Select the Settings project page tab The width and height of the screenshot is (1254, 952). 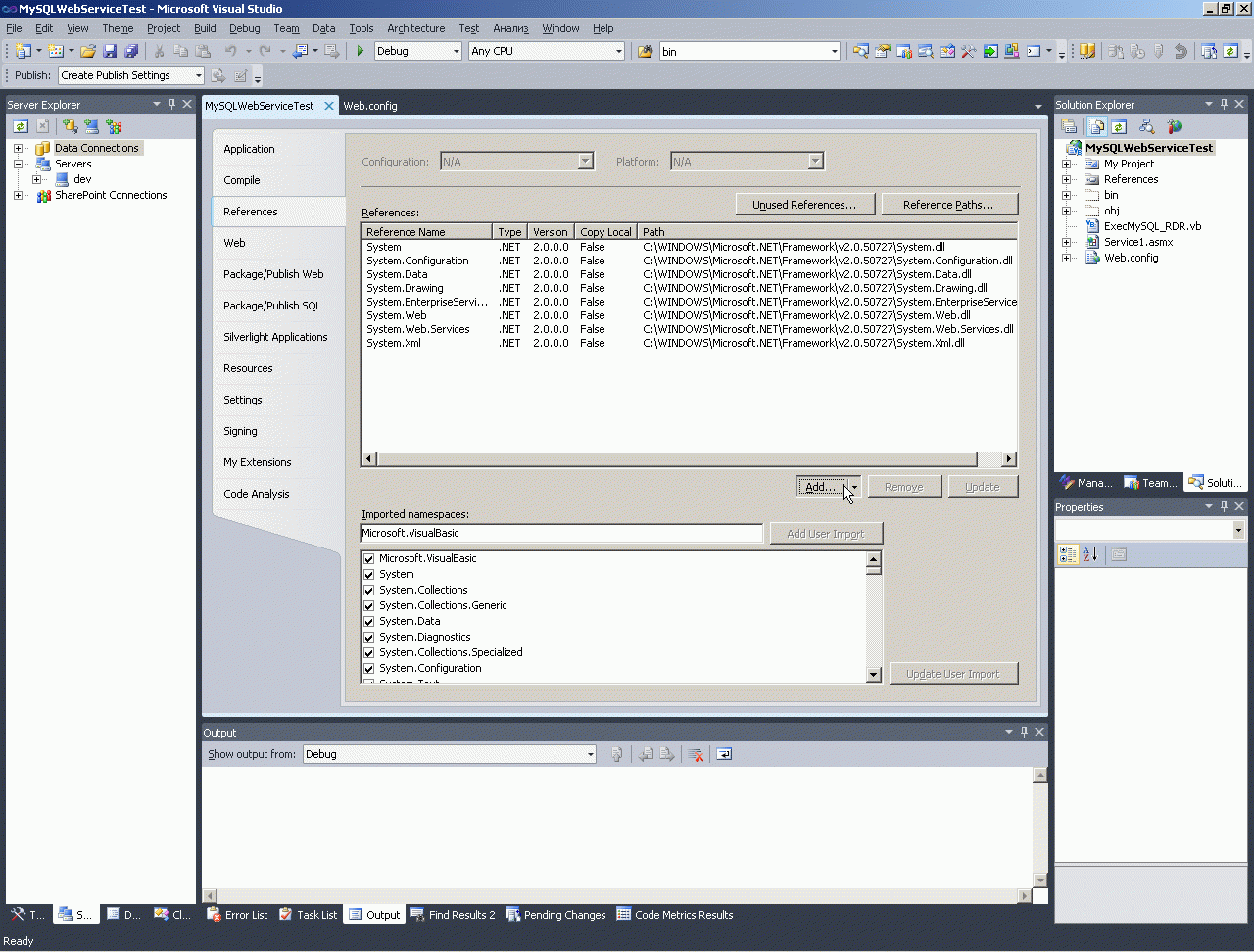pyautogui.click(x=278, y=400)
